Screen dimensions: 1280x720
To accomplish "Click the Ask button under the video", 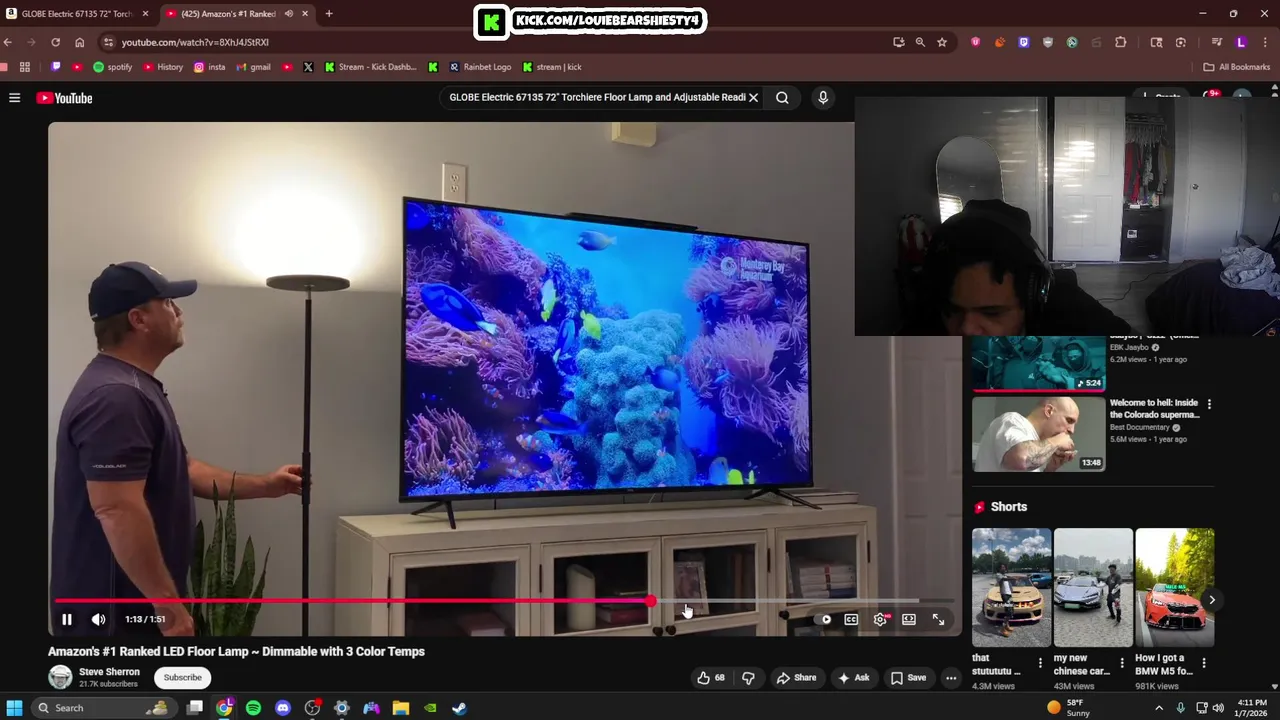I will pos(853,678).
